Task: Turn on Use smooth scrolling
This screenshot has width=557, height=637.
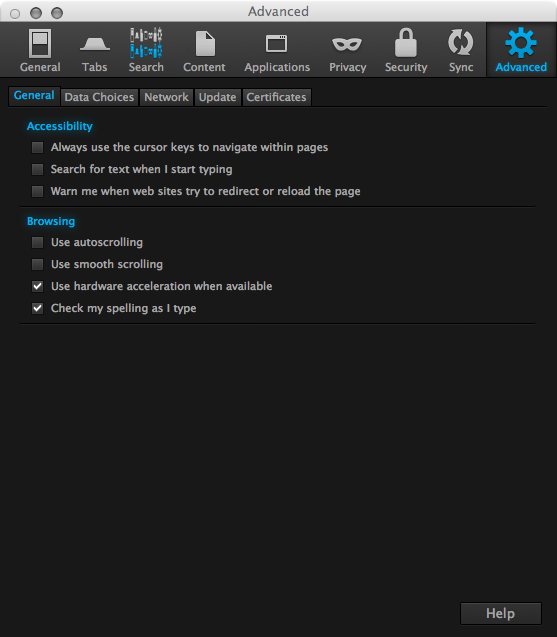Action: 37,264
